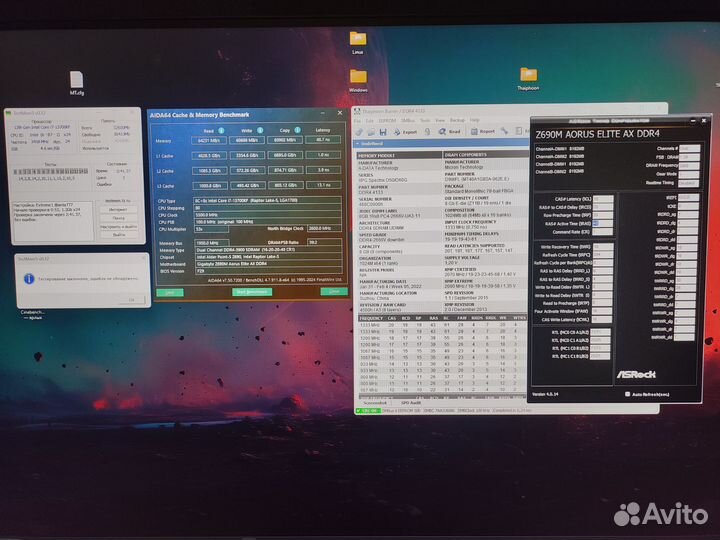Click the Save button in AIDA64
The image size is (720, 540).
coord(170,292)
